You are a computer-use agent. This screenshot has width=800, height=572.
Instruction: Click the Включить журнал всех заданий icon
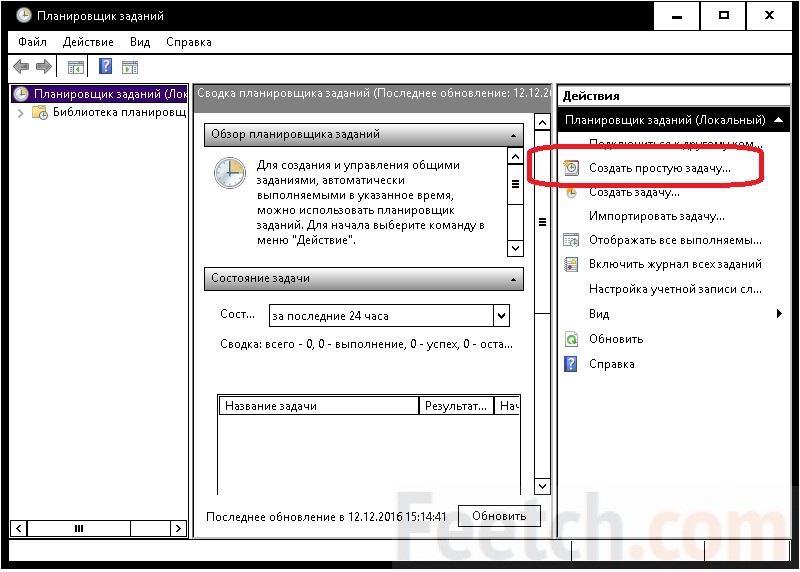click(x=571, y=264)
